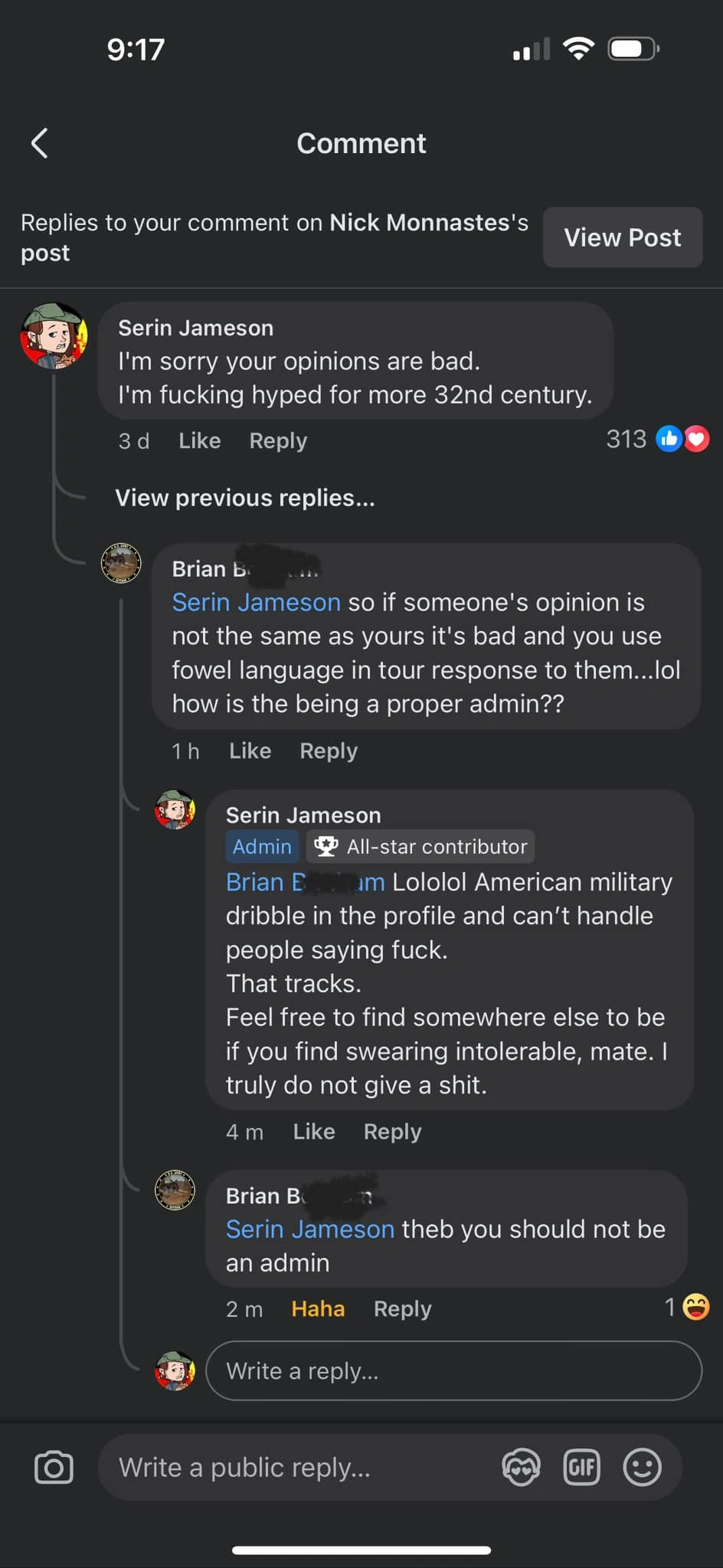Tap the Write a public reply field

[299, 1467]
